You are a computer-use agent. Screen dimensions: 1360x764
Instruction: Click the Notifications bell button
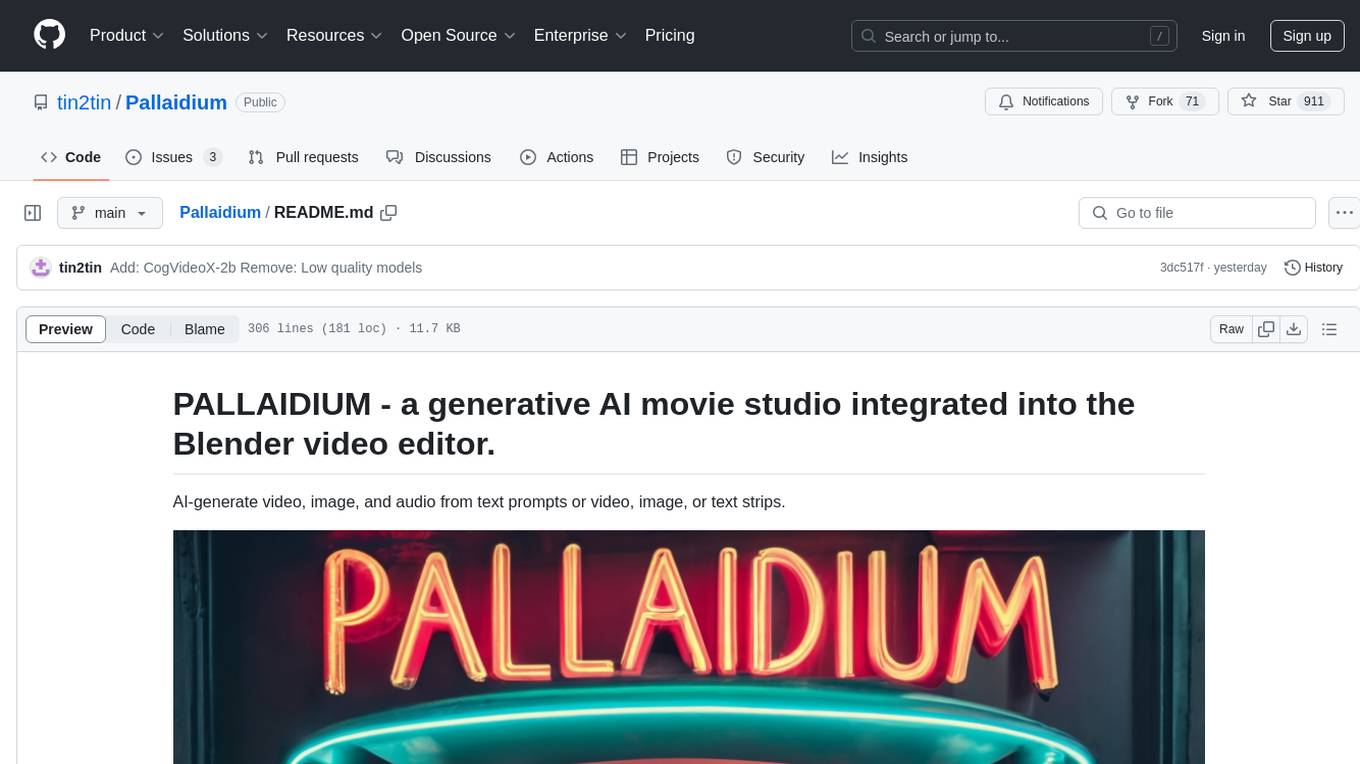pos(1044,102)
